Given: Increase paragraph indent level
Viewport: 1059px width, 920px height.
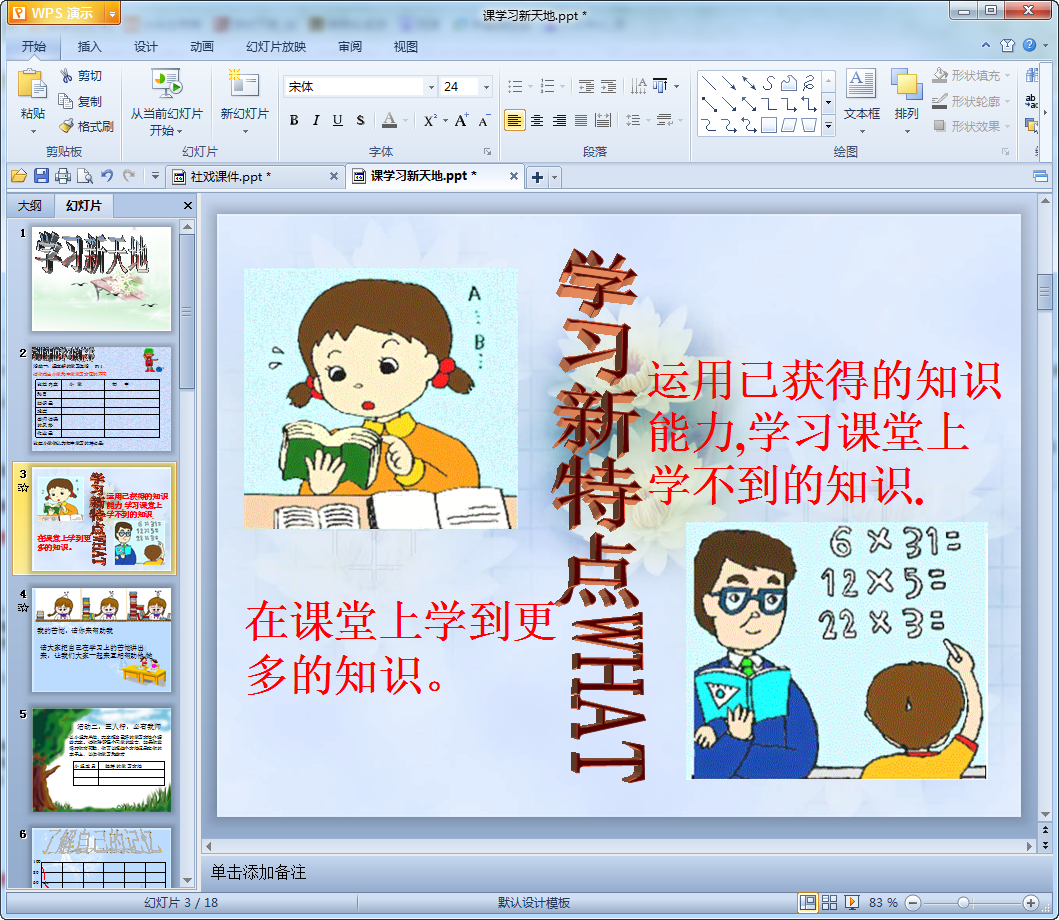Looking at the screenshot, I should coord(609,86).
